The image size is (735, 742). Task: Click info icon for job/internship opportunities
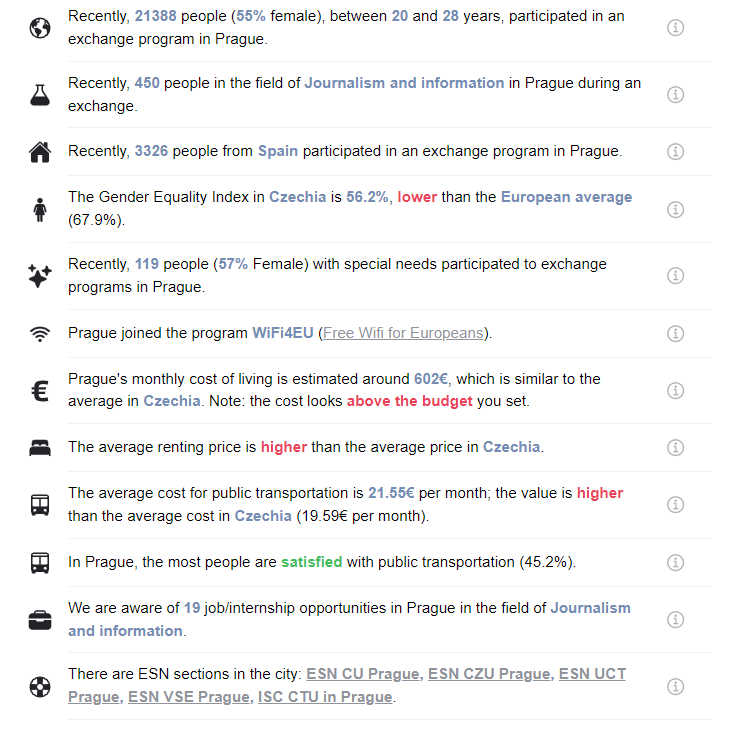[x=675, y=619]
